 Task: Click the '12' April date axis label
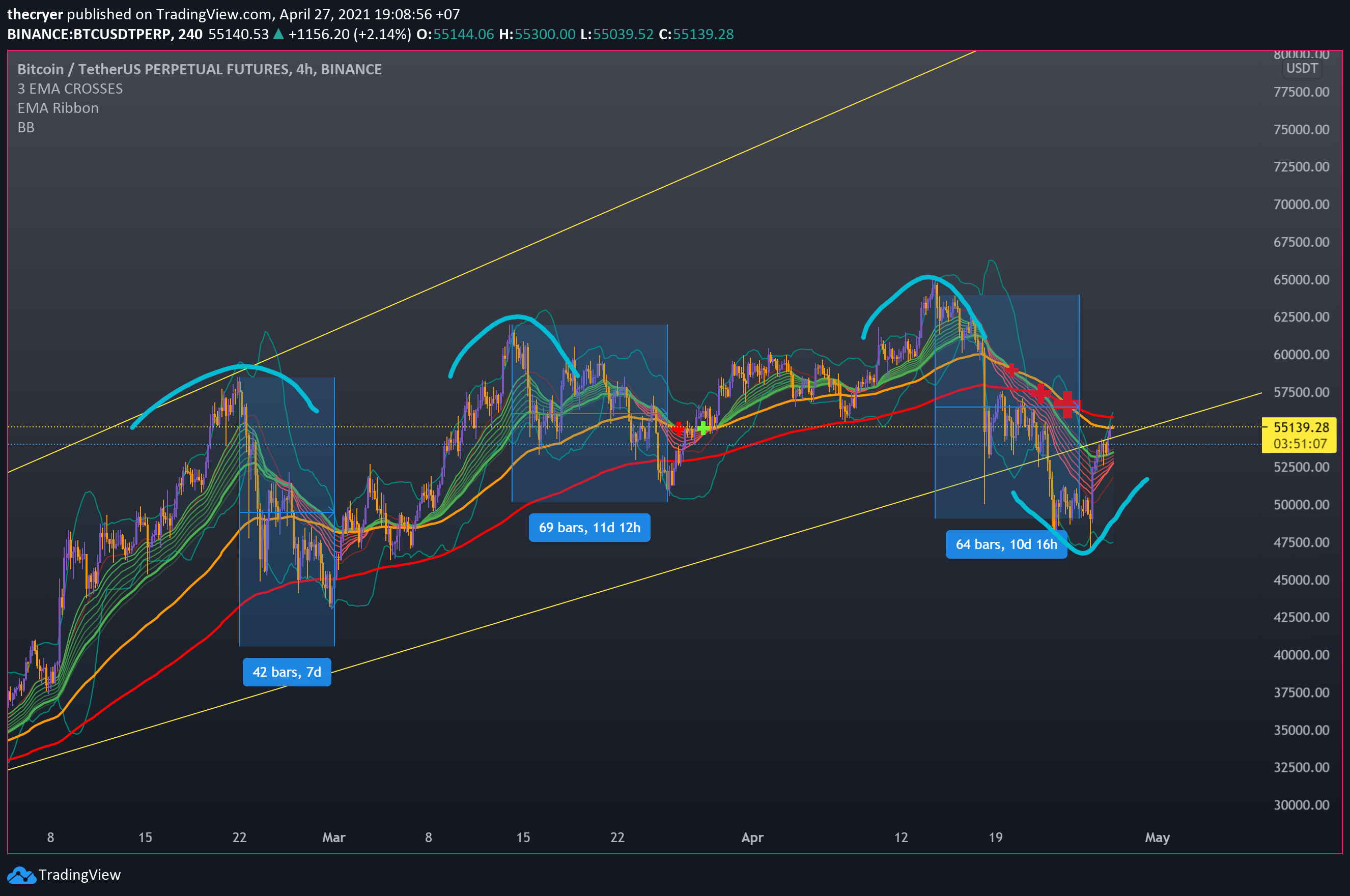coord(901,837)
